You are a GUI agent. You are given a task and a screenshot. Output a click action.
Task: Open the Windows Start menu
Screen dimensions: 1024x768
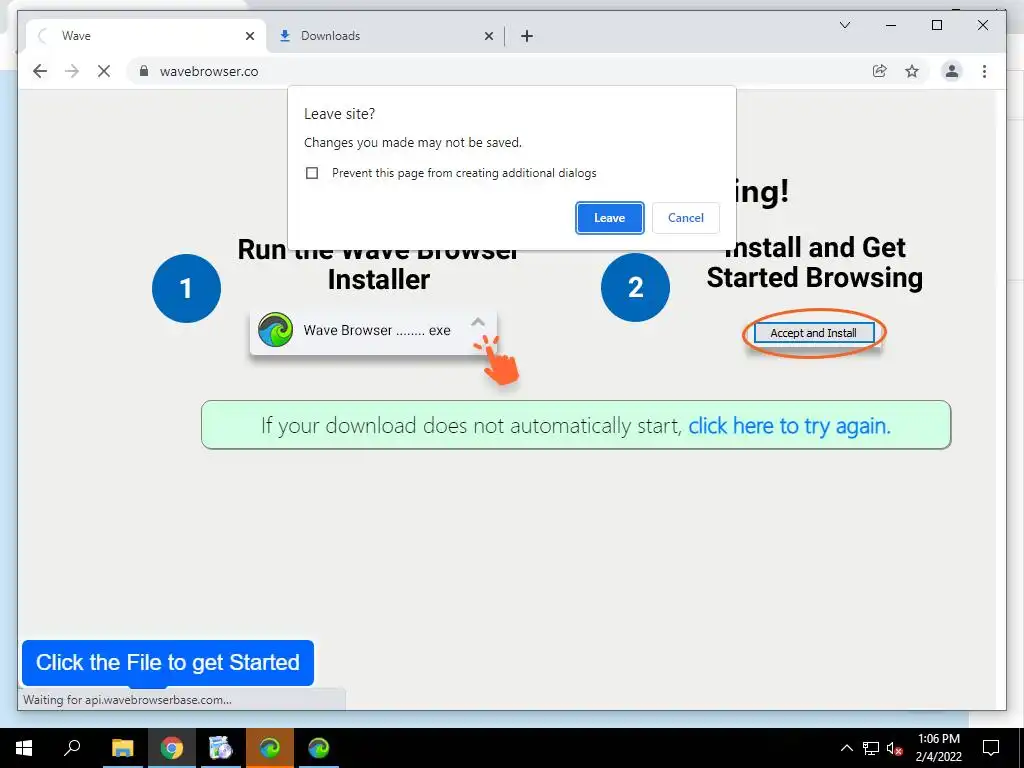tap(24, 748)
